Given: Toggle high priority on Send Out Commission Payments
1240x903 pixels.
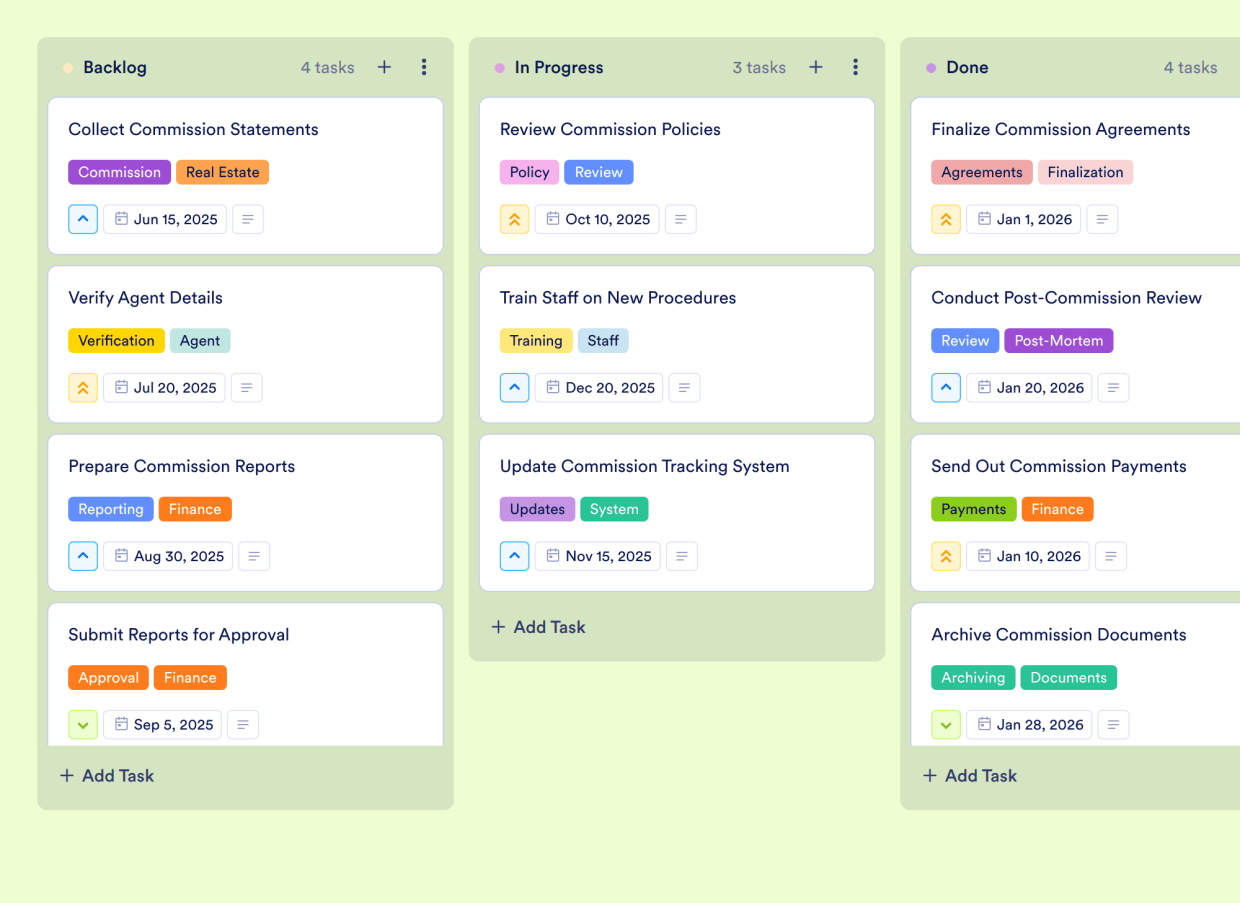Looking at the screenshot, I should pyautogui.click(x=946, y=556).
